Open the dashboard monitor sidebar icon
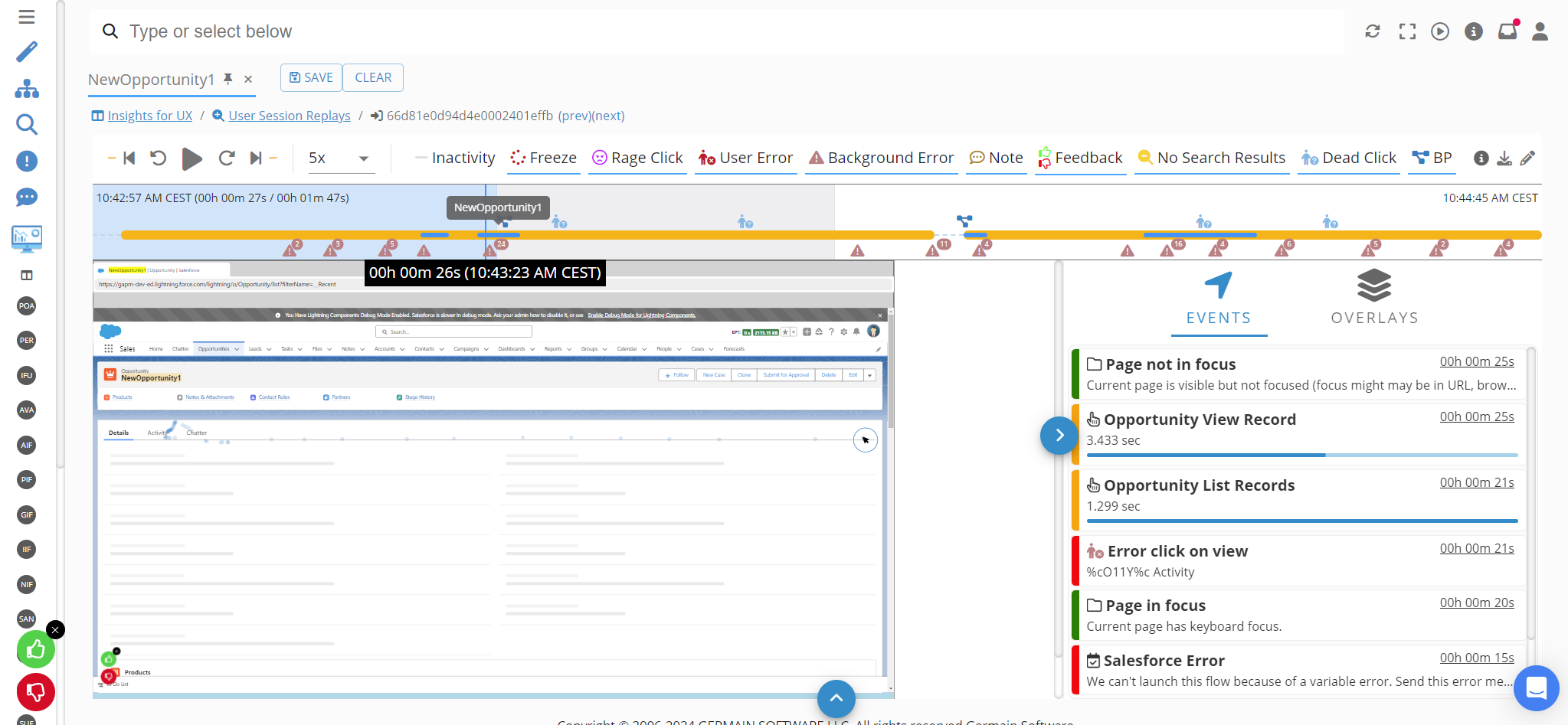1568x725 pixels. pos(27,239)
